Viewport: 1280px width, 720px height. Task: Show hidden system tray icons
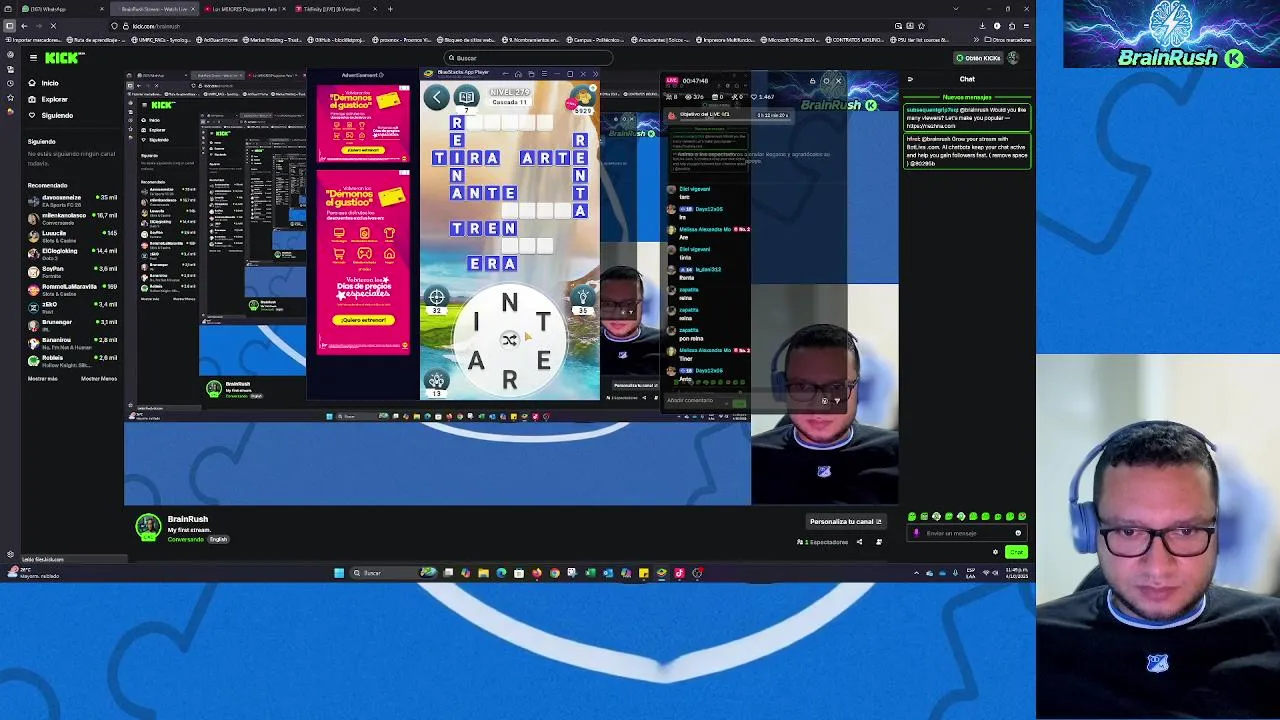tap(916, 573)
